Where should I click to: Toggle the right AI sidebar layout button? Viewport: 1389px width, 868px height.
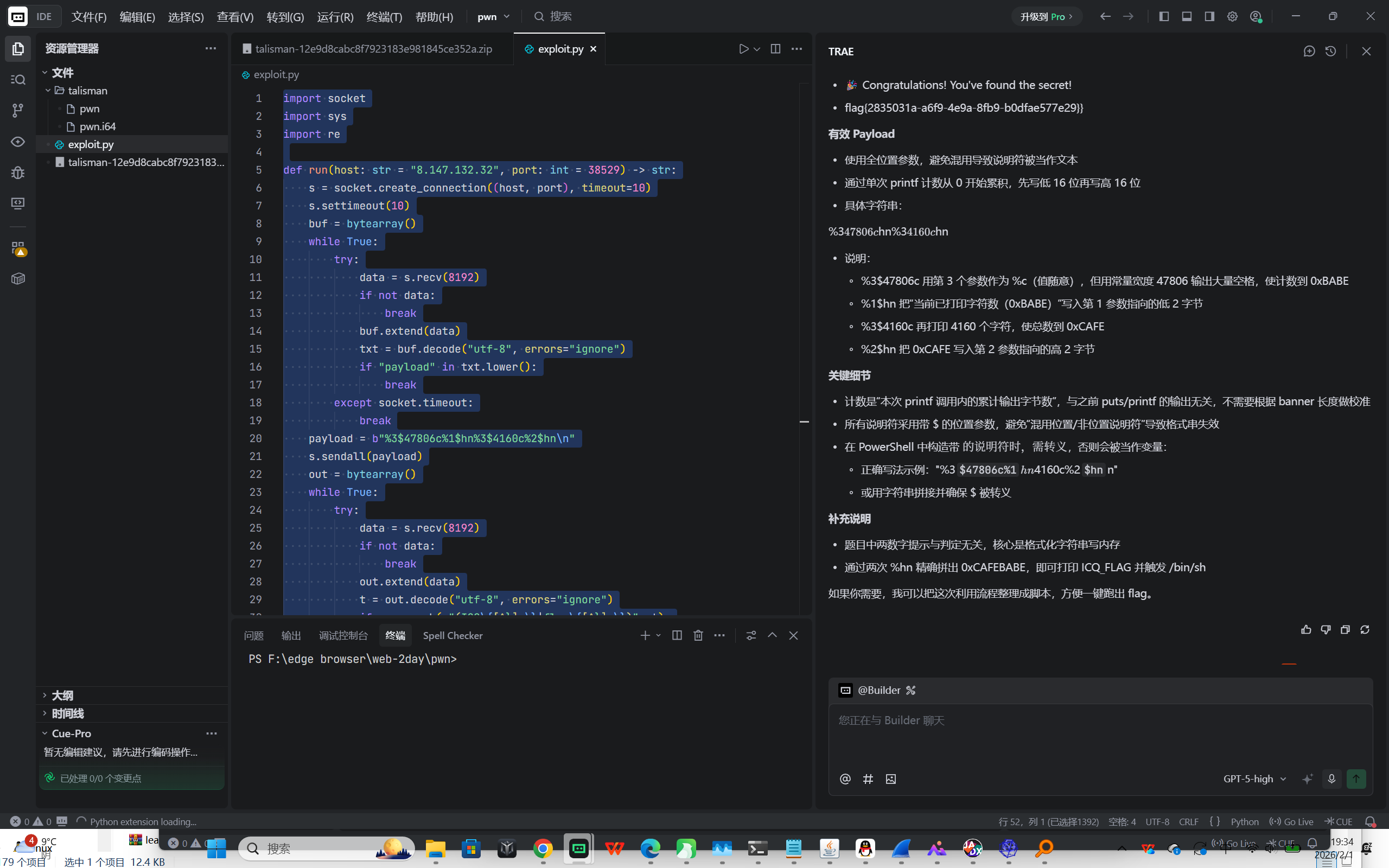click(x=1209, y=17)
